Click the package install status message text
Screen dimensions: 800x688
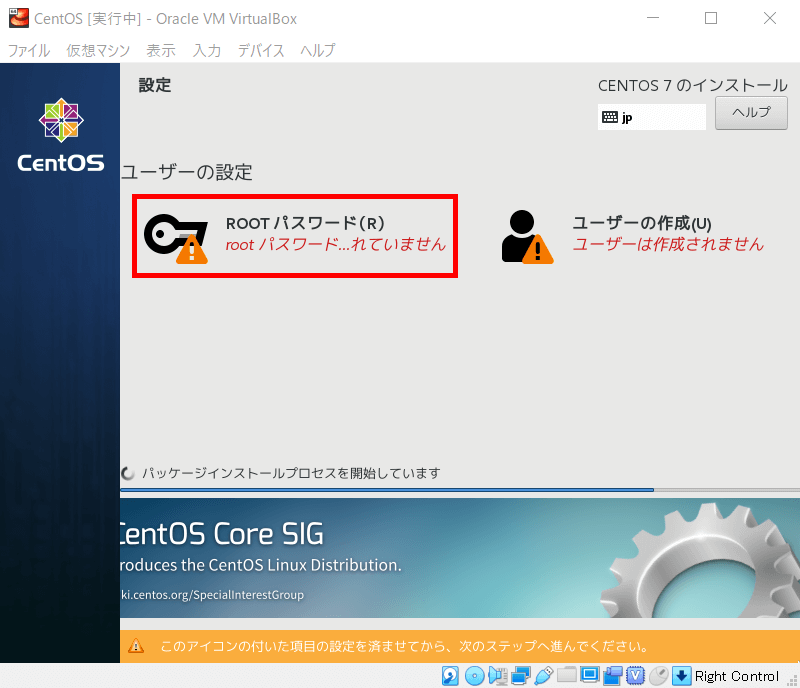point(291,473)
